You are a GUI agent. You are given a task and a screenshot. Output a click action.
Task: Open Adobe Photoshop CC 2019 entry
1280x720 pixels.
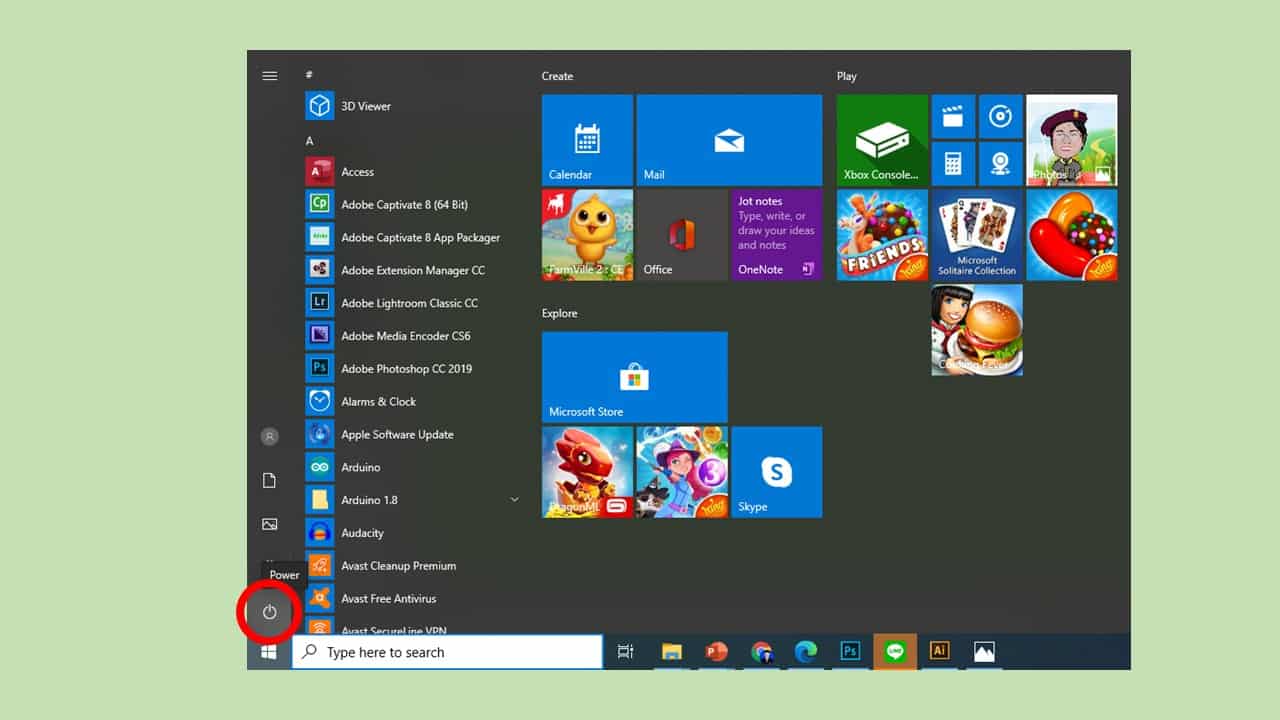click(414, 368)
